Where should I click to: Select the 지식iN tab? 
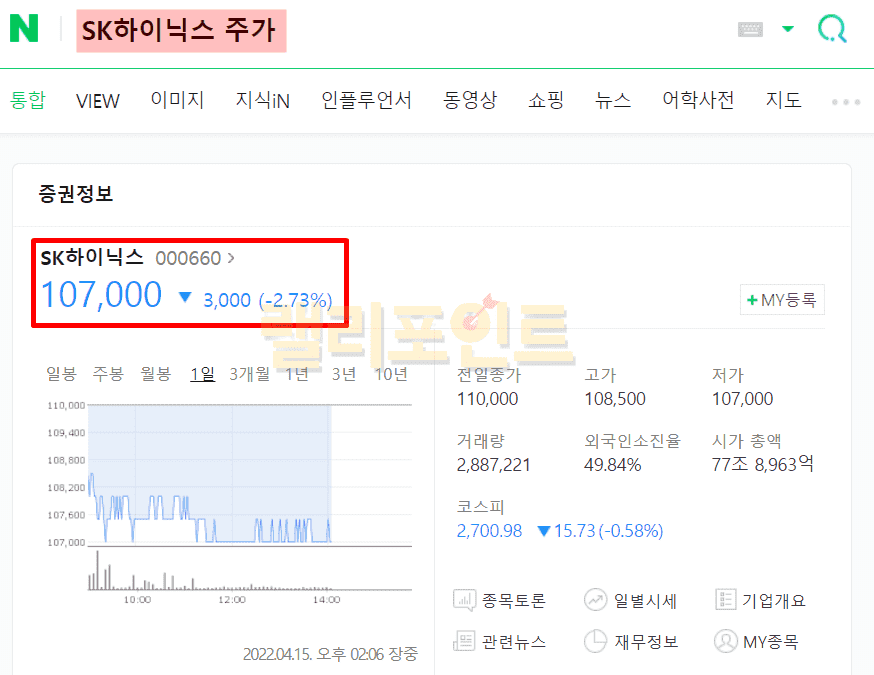click(x=263, y=100)
